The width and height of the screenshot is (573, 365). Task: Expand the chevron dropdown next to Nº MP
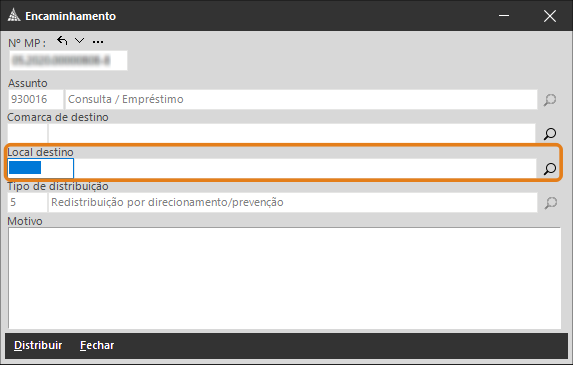(79, 41)
